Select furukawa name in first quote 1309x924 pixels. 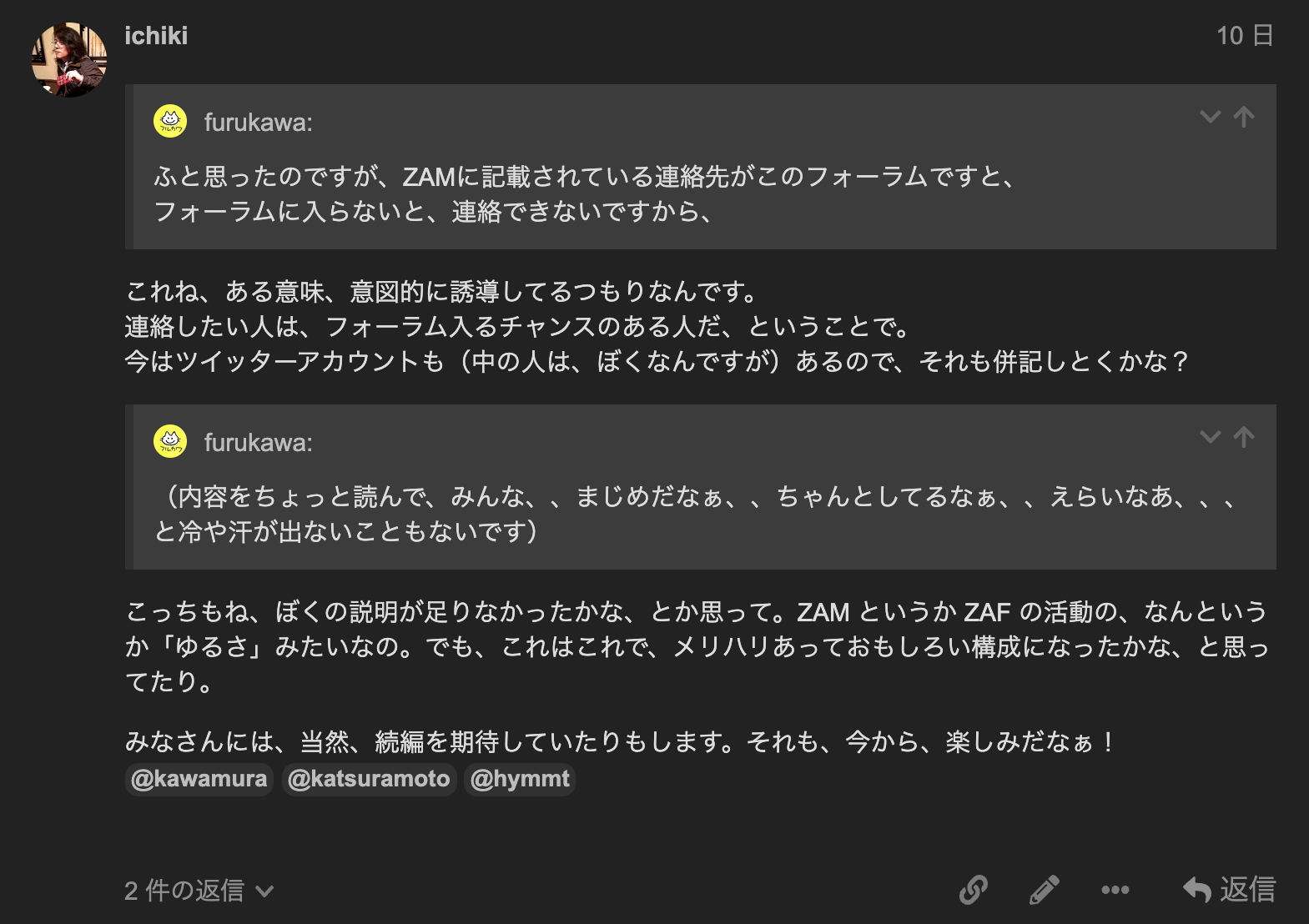(x=258, y=123)
